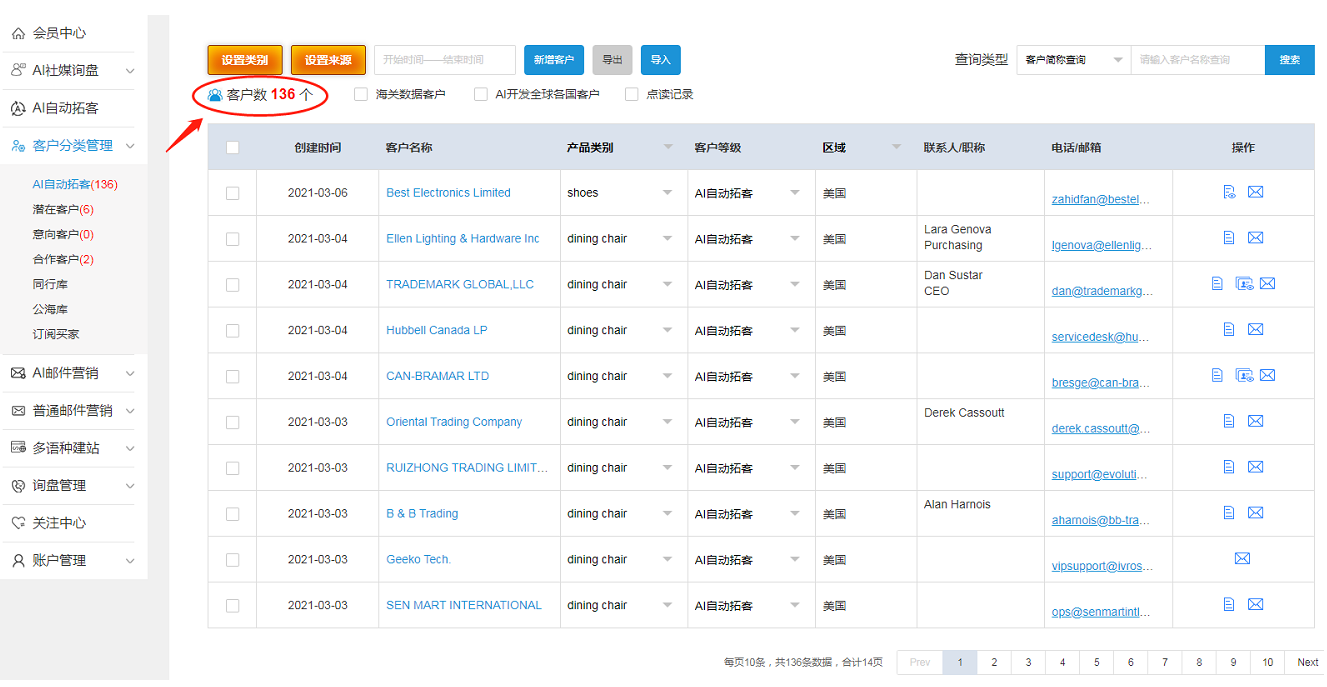This screenshot has width=1327, height=687.
Task: Go to page 5 in pagination
Action: click(1096, 662)
